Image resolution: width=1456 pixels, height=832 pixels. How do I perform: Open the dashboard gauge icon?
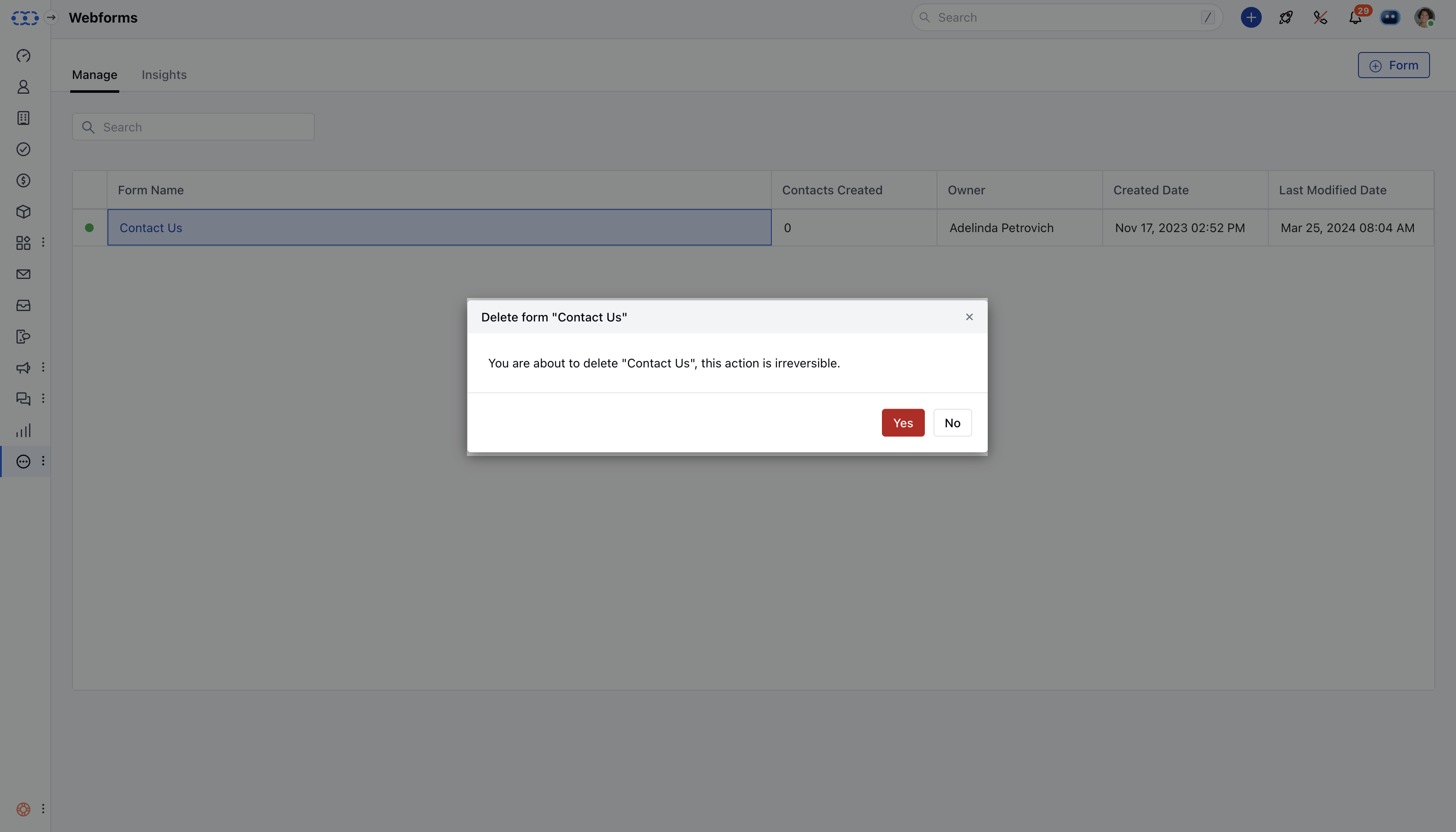pyautogui.click(x=23, y=56)
